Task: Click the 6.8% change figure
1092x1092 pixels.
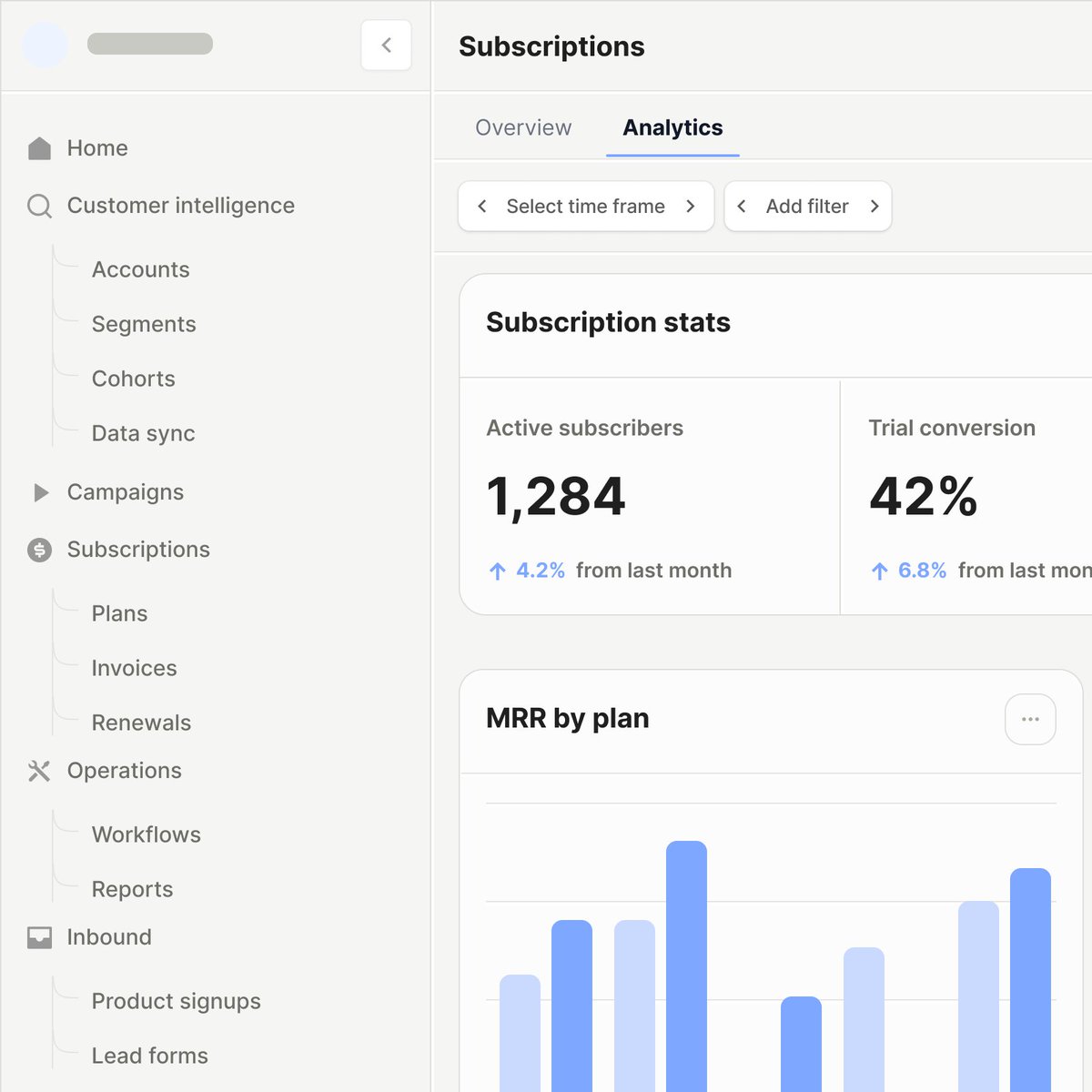Action: pyautogui.click(x=922, y=571)
